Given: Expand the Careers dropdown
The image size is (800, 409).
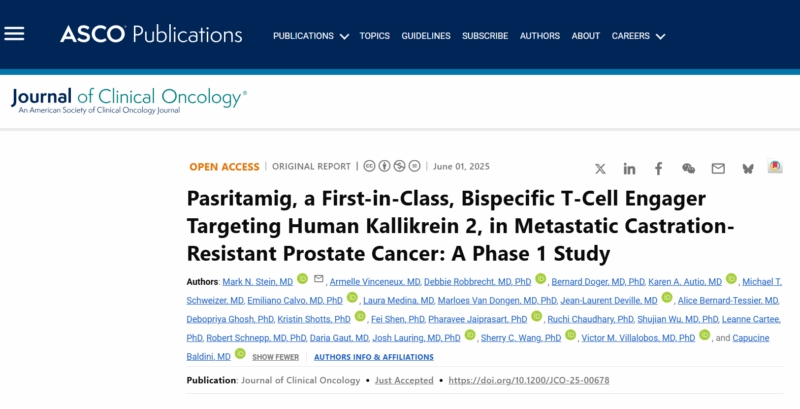Looking at the screenshot, I should click(638, 36).
